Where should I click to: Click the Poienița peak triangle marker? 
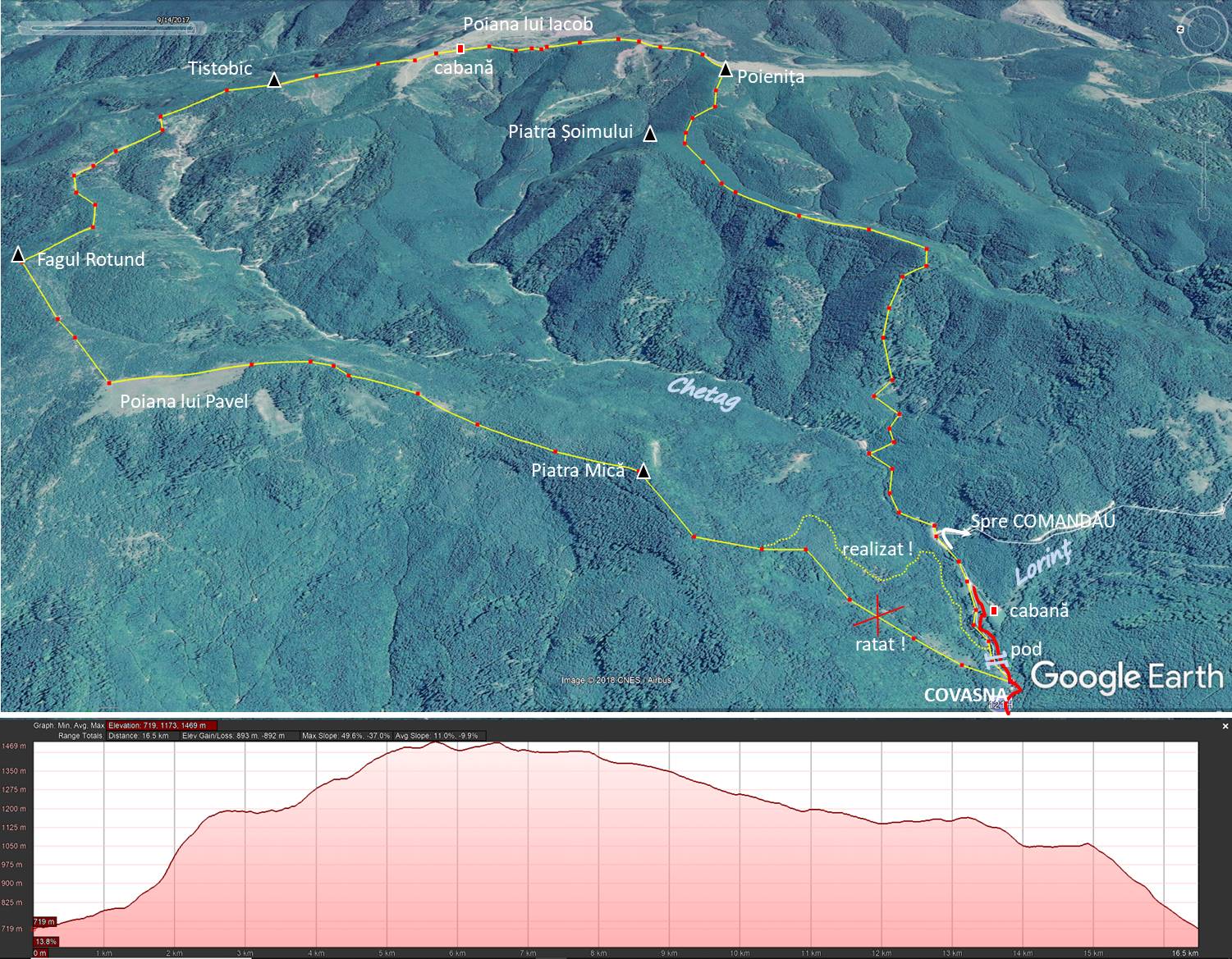726,70
